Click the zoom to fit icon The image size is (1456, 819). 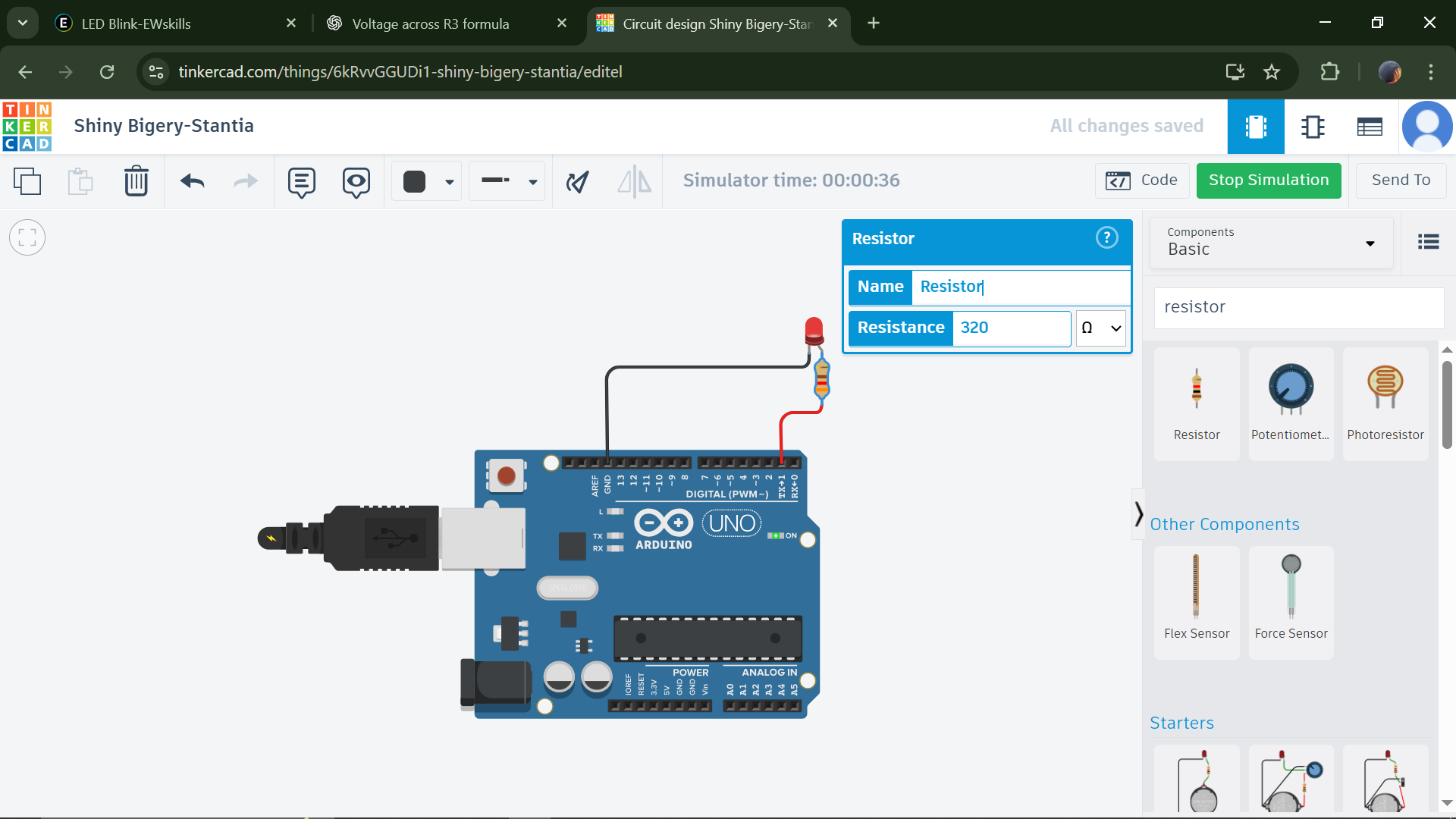point(27,238)
